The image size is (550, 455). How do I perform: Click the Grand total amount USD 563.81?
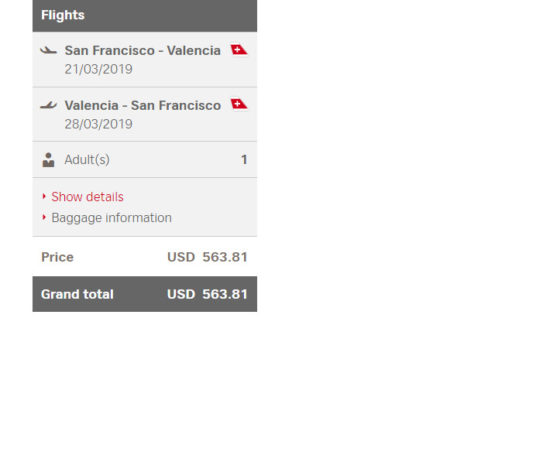click(x=207, y=294)
